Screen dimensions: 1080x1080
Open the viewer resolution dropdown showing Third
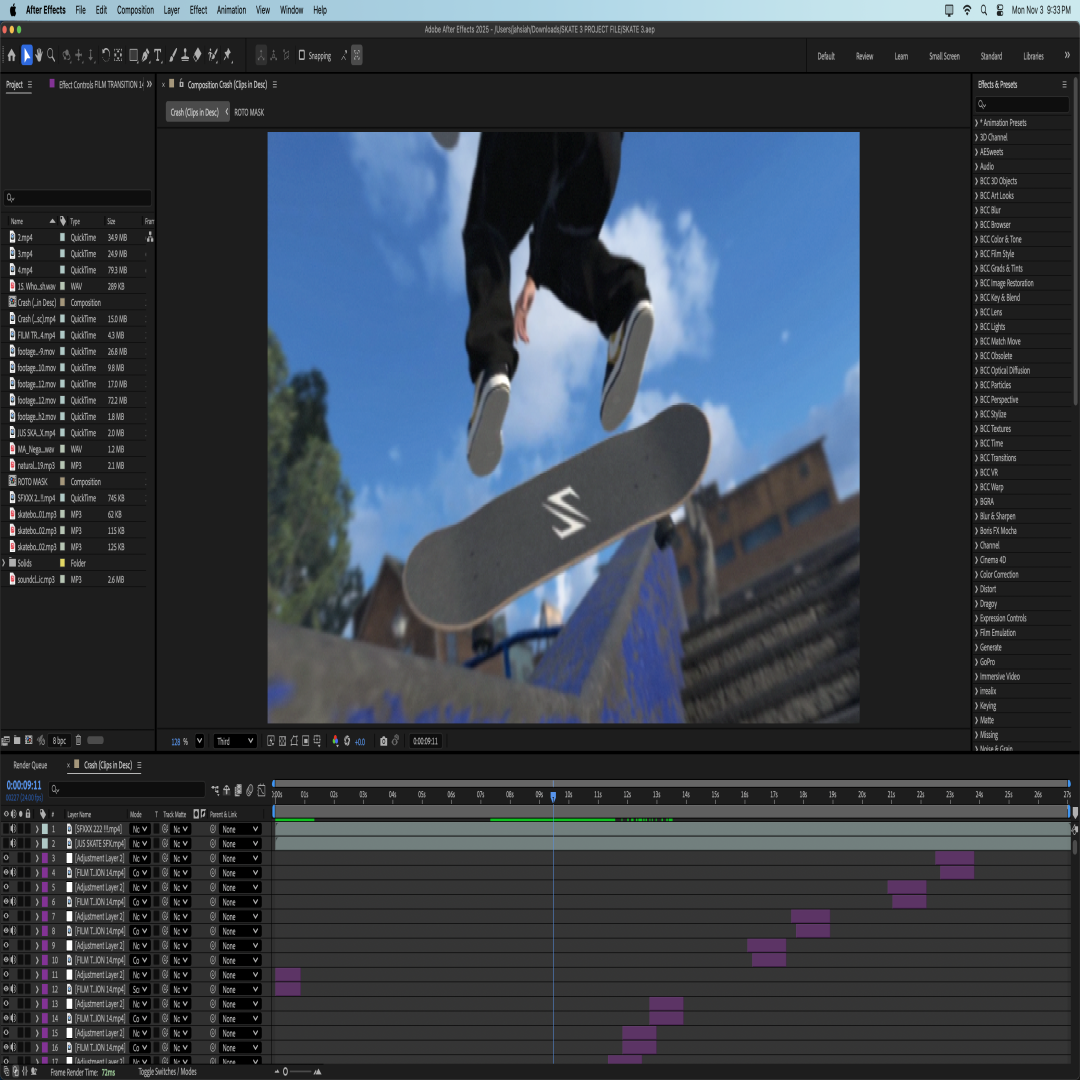pos(234,741)
